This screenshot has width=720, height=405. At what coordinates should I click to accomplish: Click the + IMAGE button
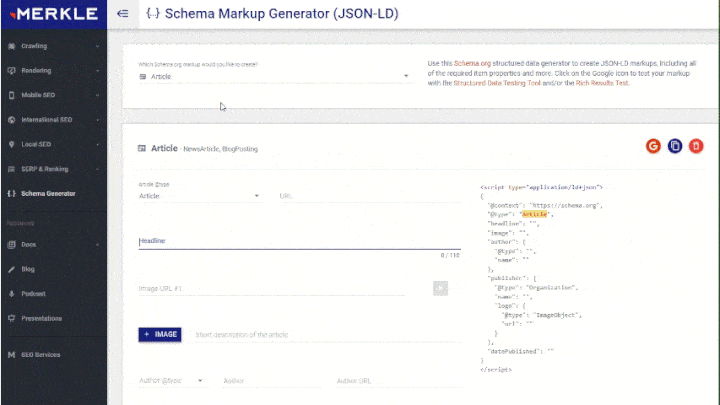tap(160, 334)
